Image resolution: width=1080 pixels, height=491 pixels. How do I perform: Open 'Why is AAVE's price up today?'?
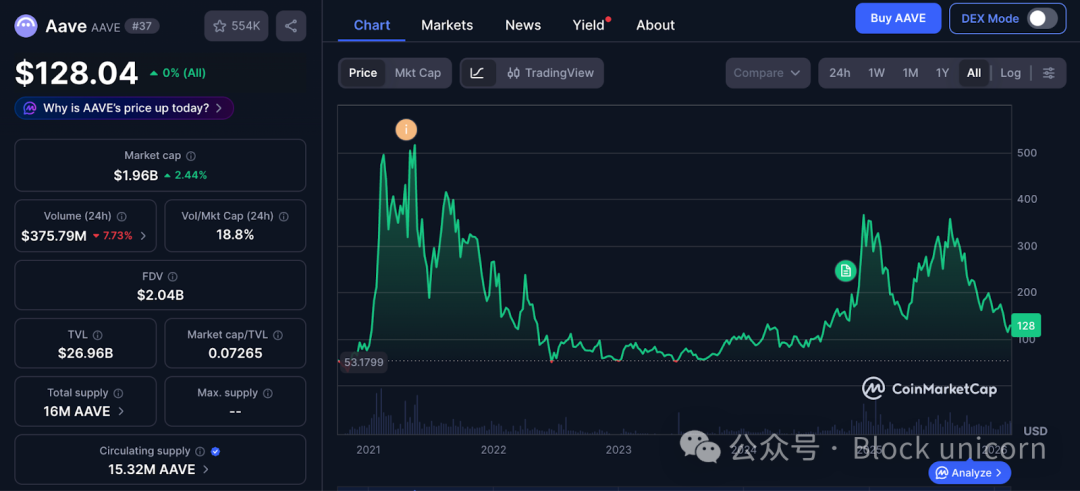125,108
